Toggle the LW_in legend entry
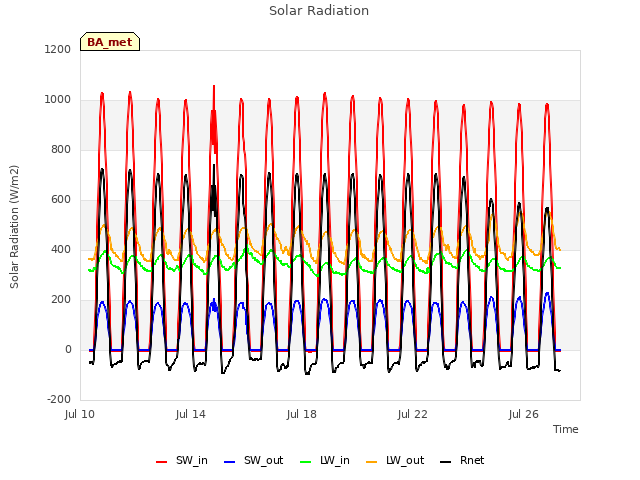The width and height of the screenshot is (640, 480). click(325, 461)
